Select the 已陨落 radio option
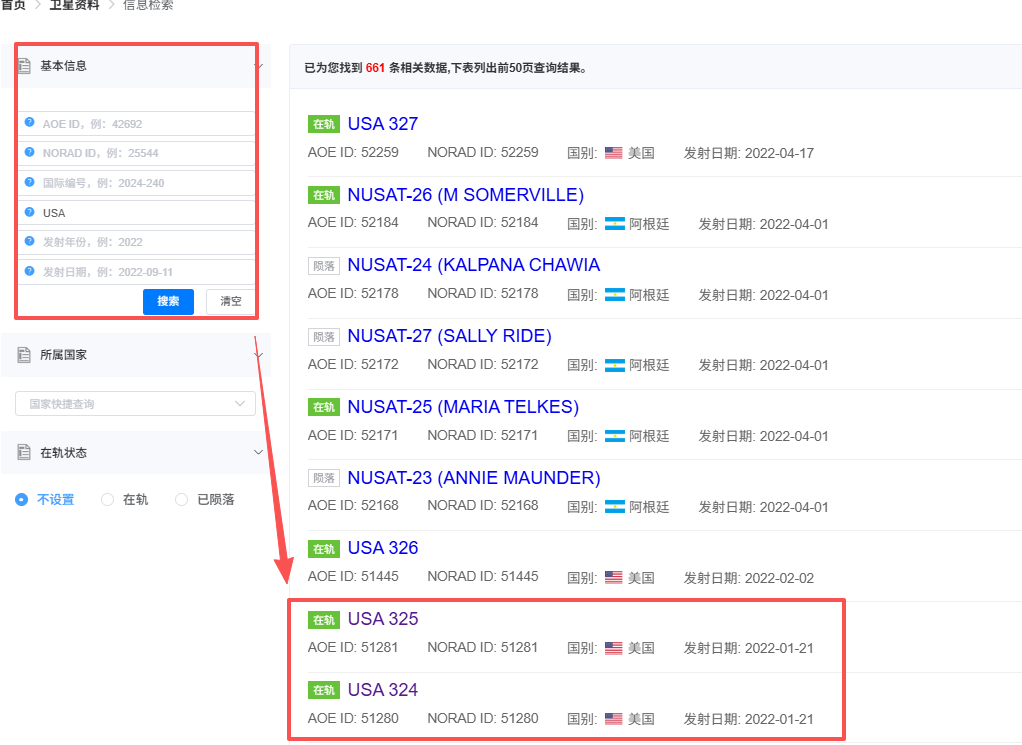This screenshot has height=745, width=1022. (x=181, y=500)
